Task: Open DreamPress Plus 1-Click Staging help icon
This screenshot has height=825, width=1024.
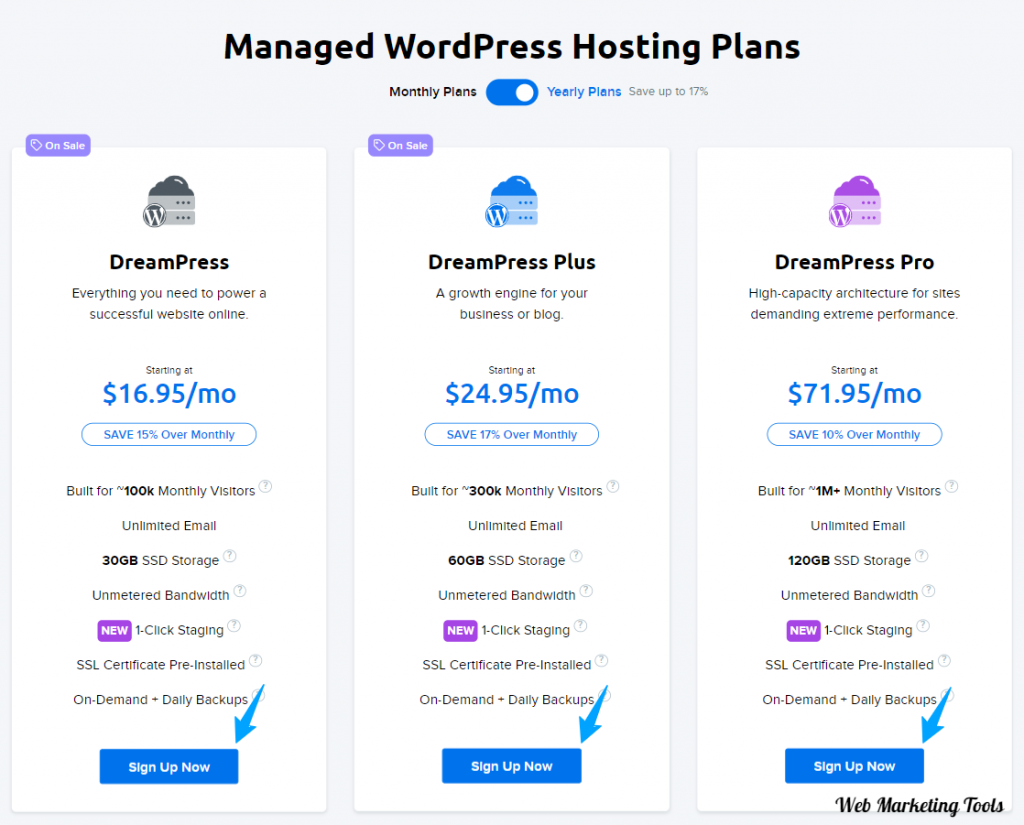Action: 580,626
